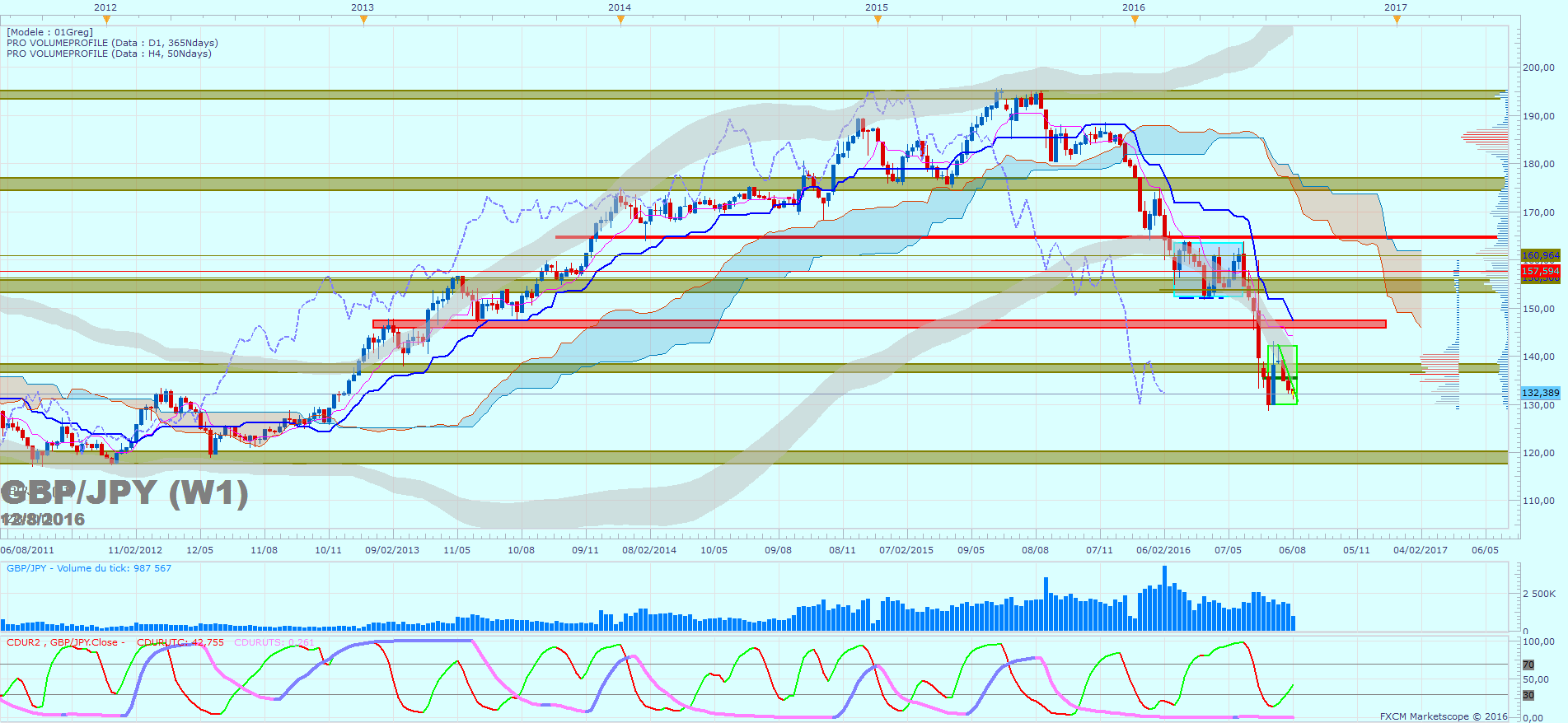Click the 170,00 price axis label
This screenshot has width=1568, height=723.
click(1538, 212)
